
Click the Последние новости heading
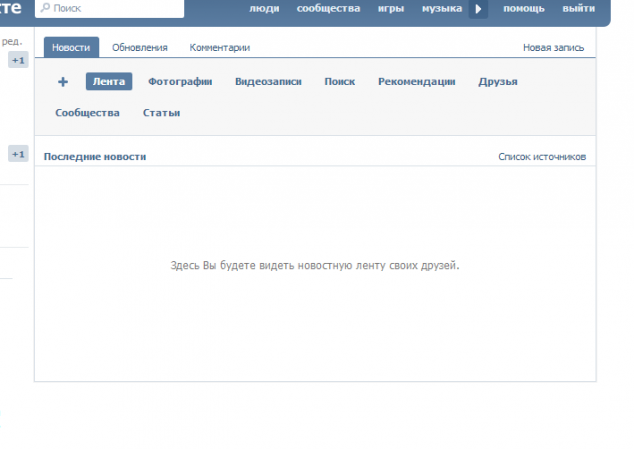95,157
